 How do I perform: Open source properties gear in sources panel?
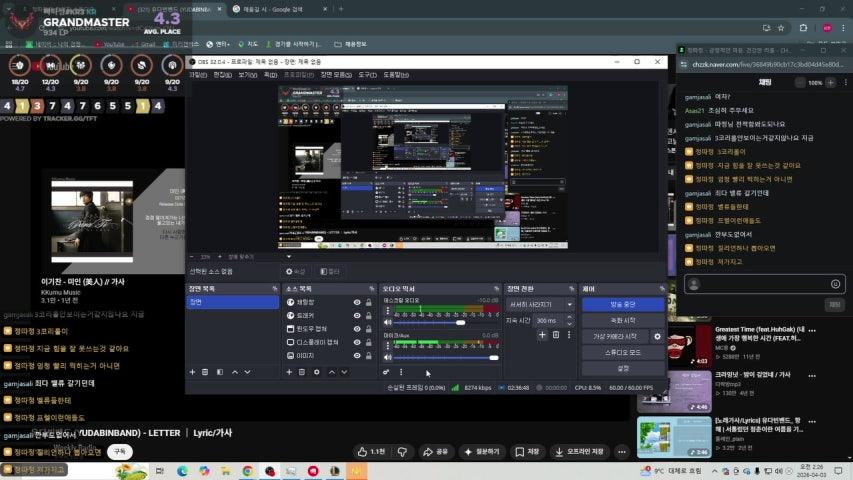pos(316,372)
